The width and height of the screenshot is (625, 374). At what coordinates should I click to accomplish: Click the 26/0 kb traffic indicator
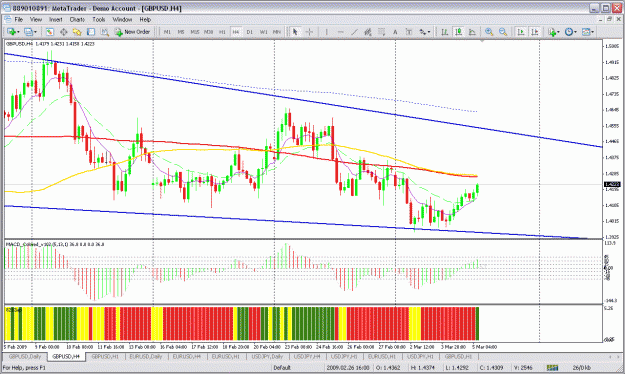tap(582, 368)
